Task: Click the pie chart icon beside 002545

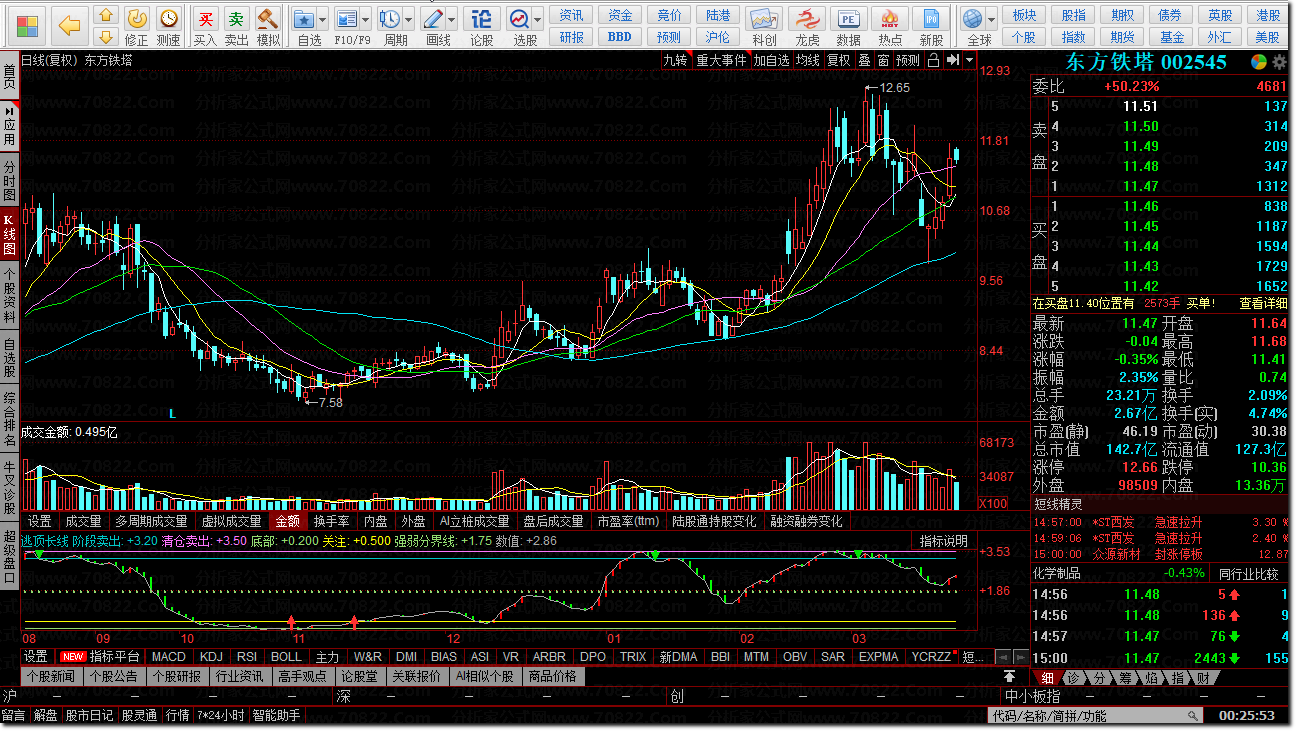Action: pos(1259,62)
